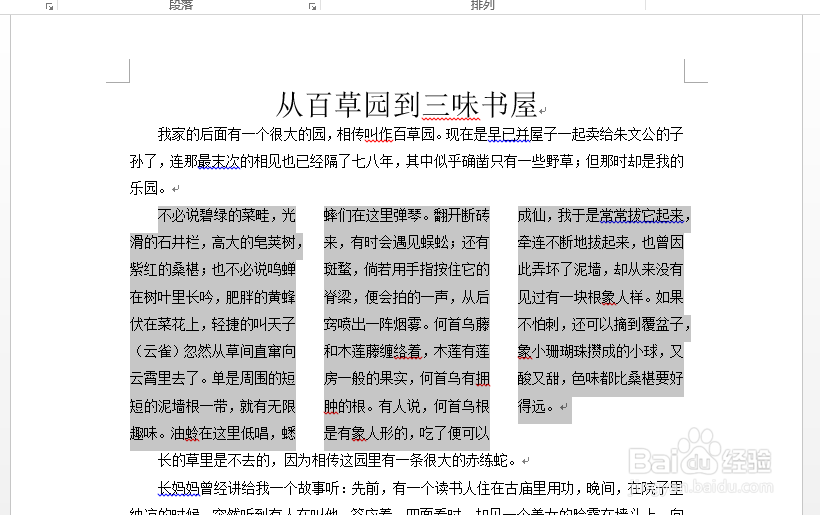Click the line starting 我家的后面有一个很大的园

tap(420, 134)
